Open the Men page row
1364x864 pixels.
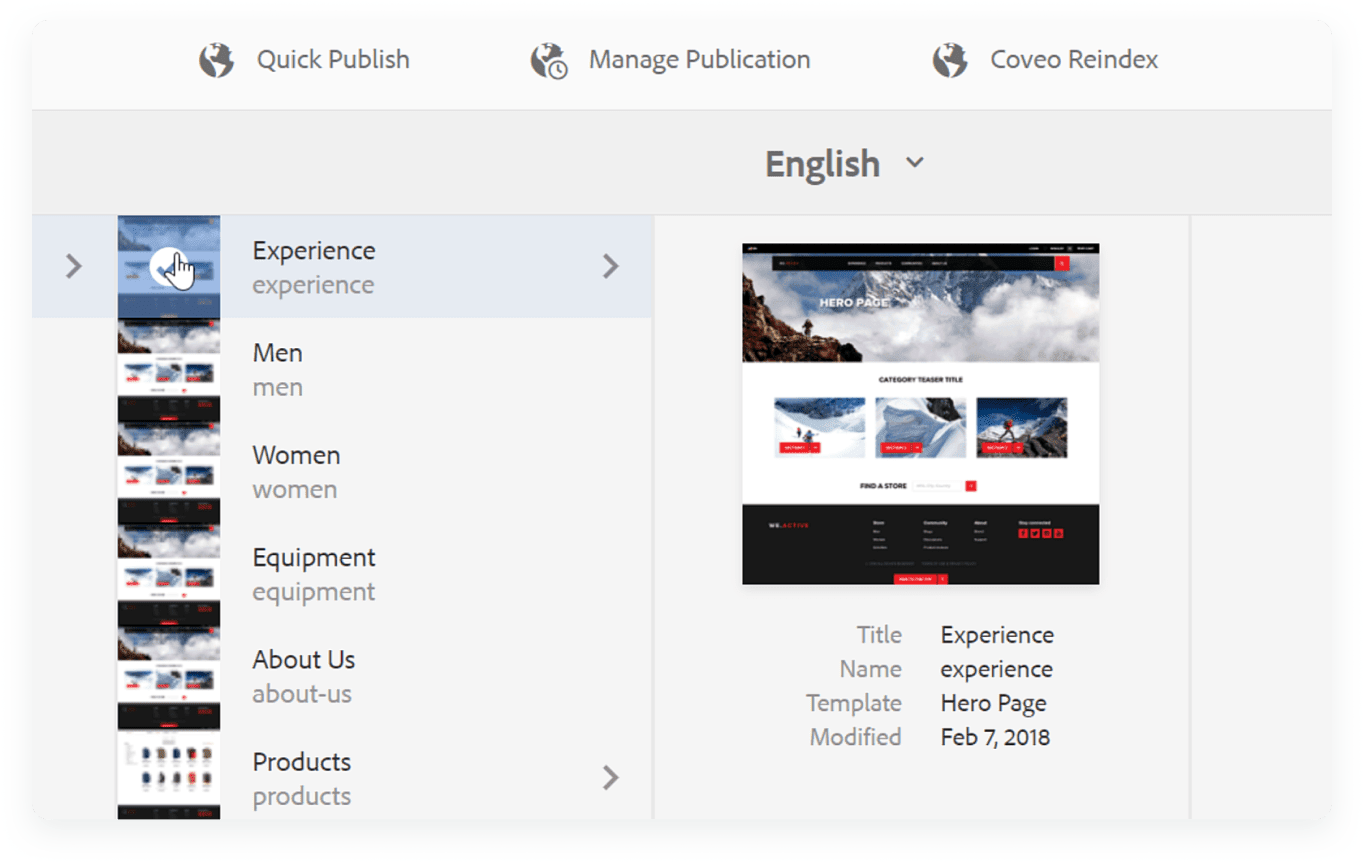coord(342,369)
